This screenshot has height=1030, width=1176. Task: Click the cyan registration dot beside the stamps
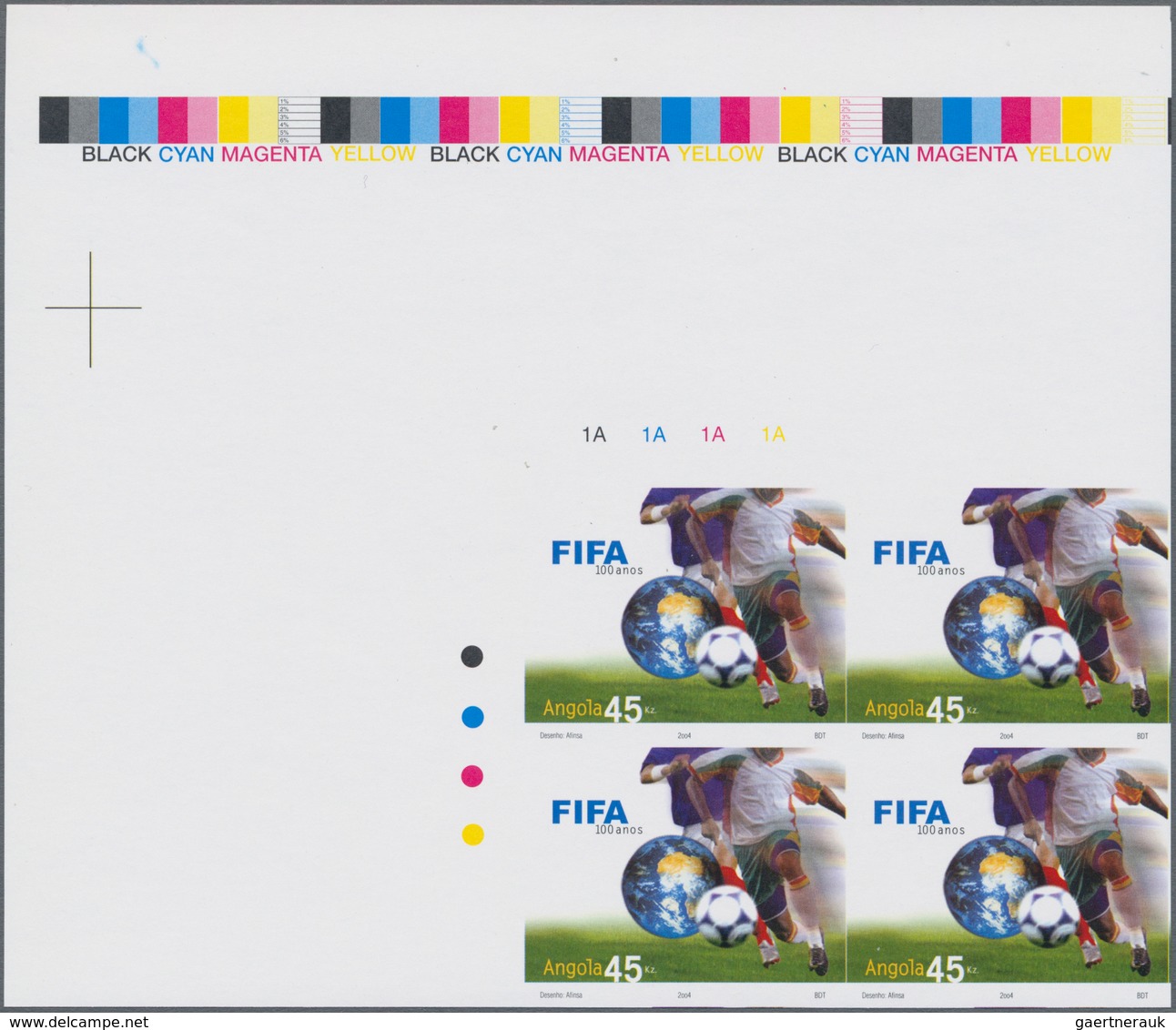[471, 717]
